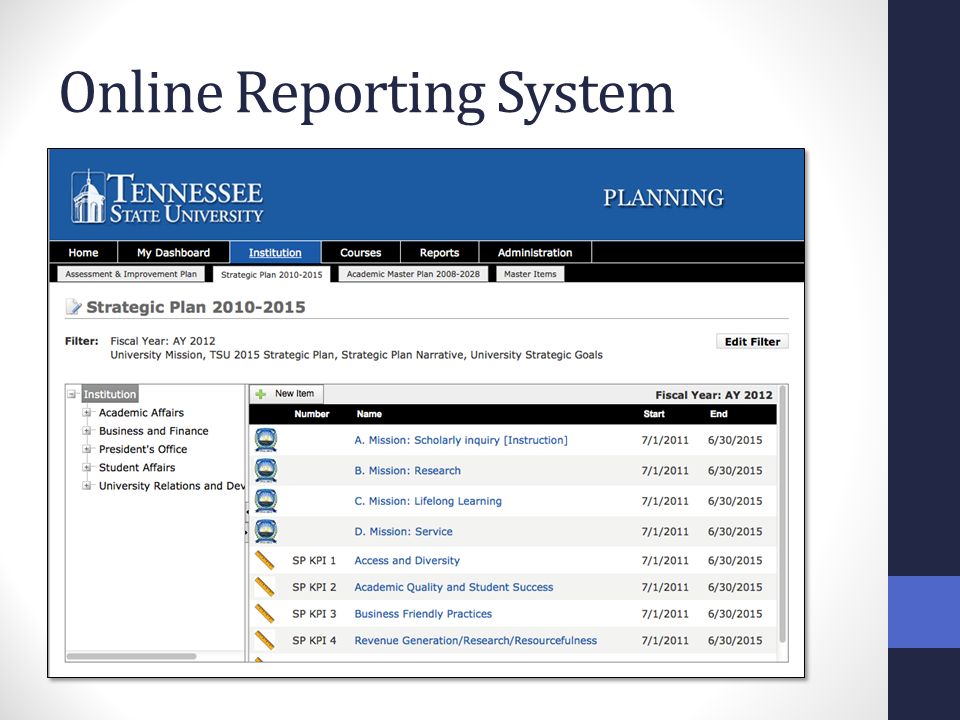This screenshot has width=960, height=720.
Task: Expand University Relations and Dev node
Action: 87,486
